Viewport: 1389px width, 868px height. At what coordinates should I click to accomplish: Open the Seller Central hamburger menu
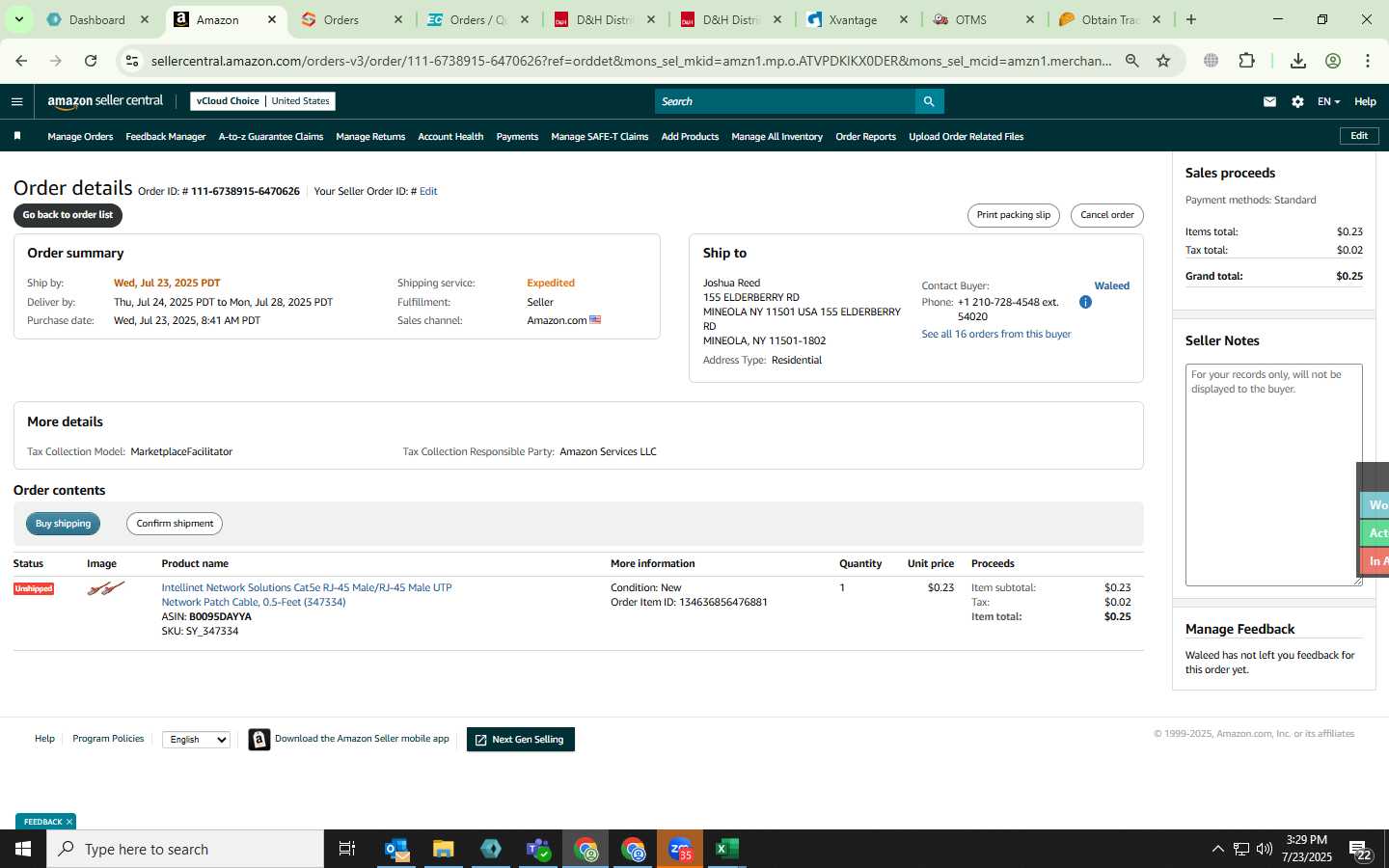16,101
